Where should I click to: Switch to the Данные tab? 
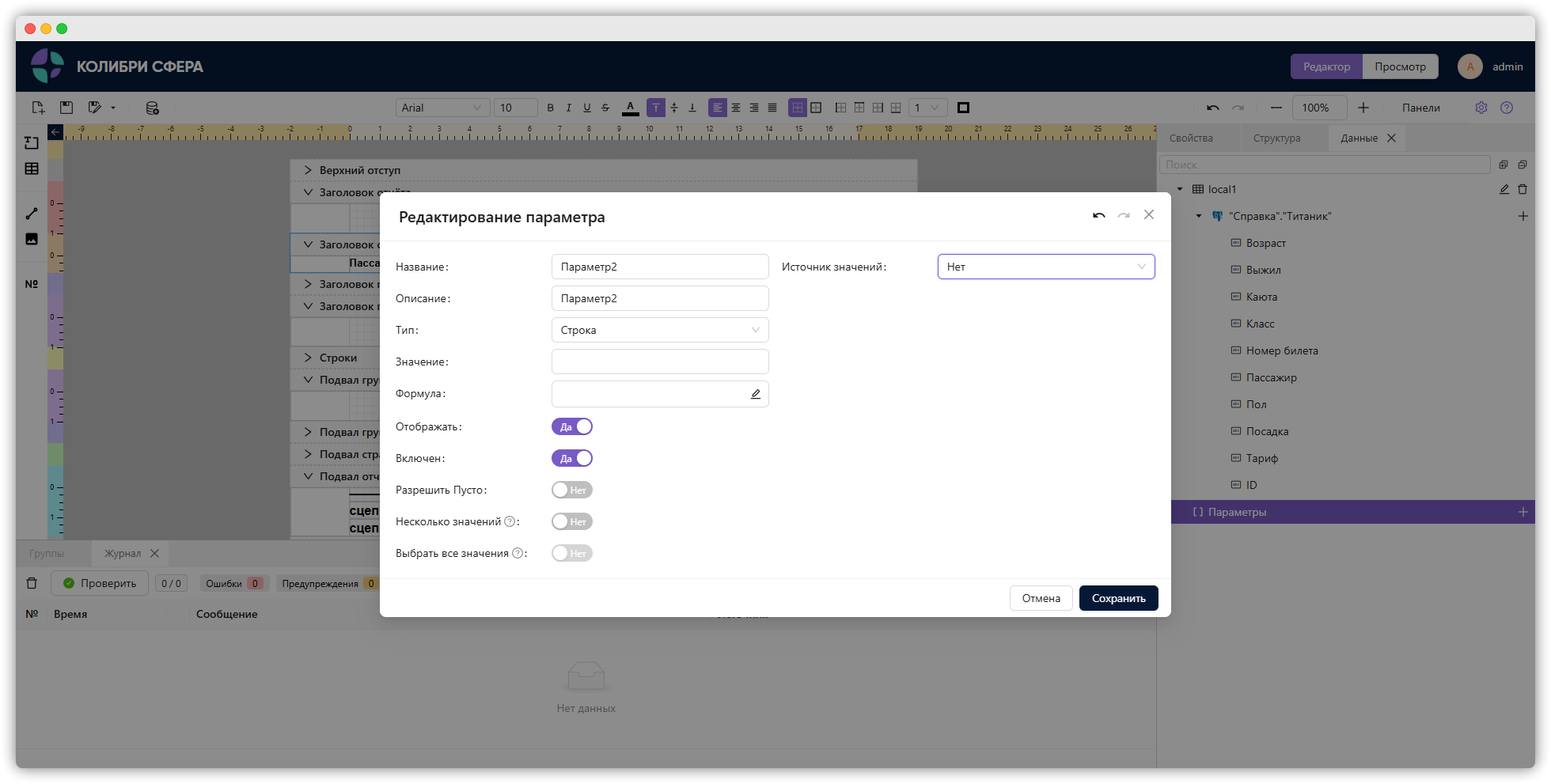[x=1359, y=138]
